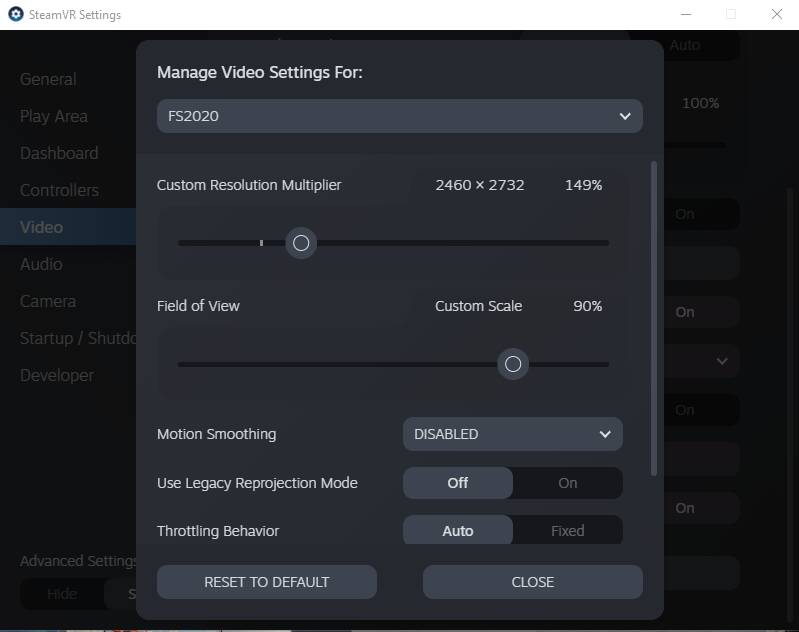Click the Field of View slider handle
This screenshot has width=799, height=632.
pyautogui.click(x=513, y=364)
